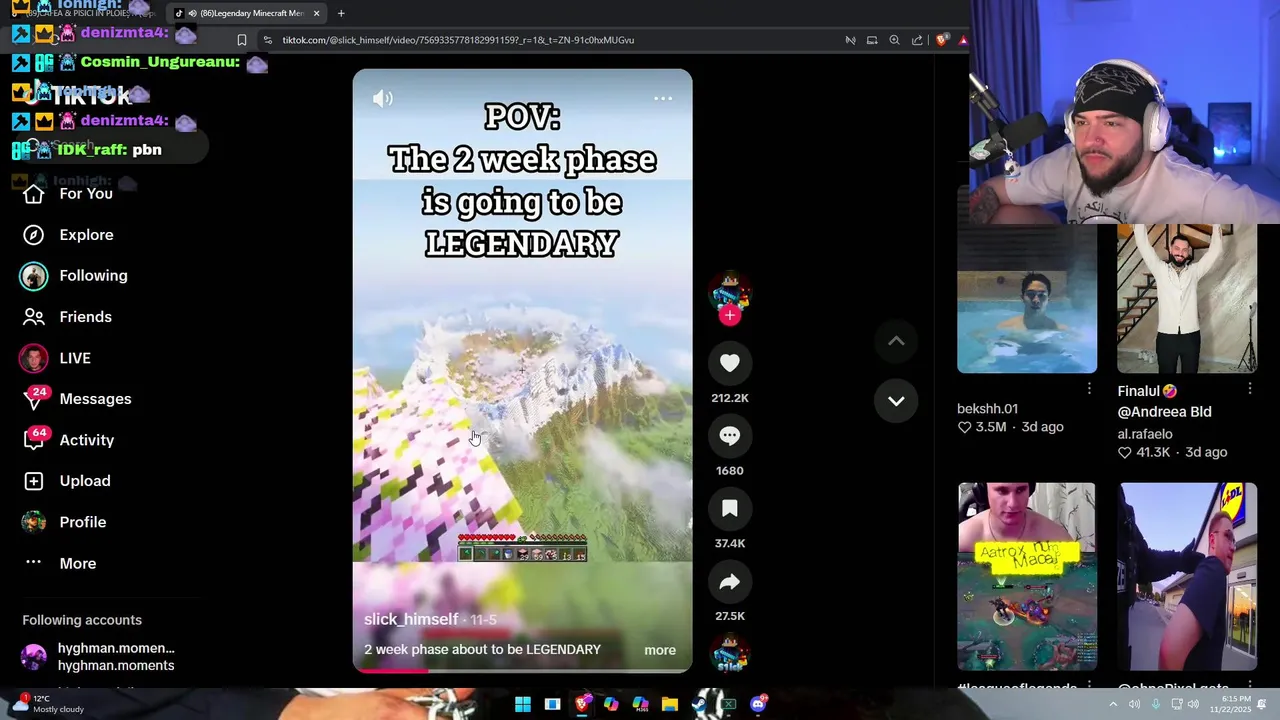Open hyghman.moments following account

98,656
